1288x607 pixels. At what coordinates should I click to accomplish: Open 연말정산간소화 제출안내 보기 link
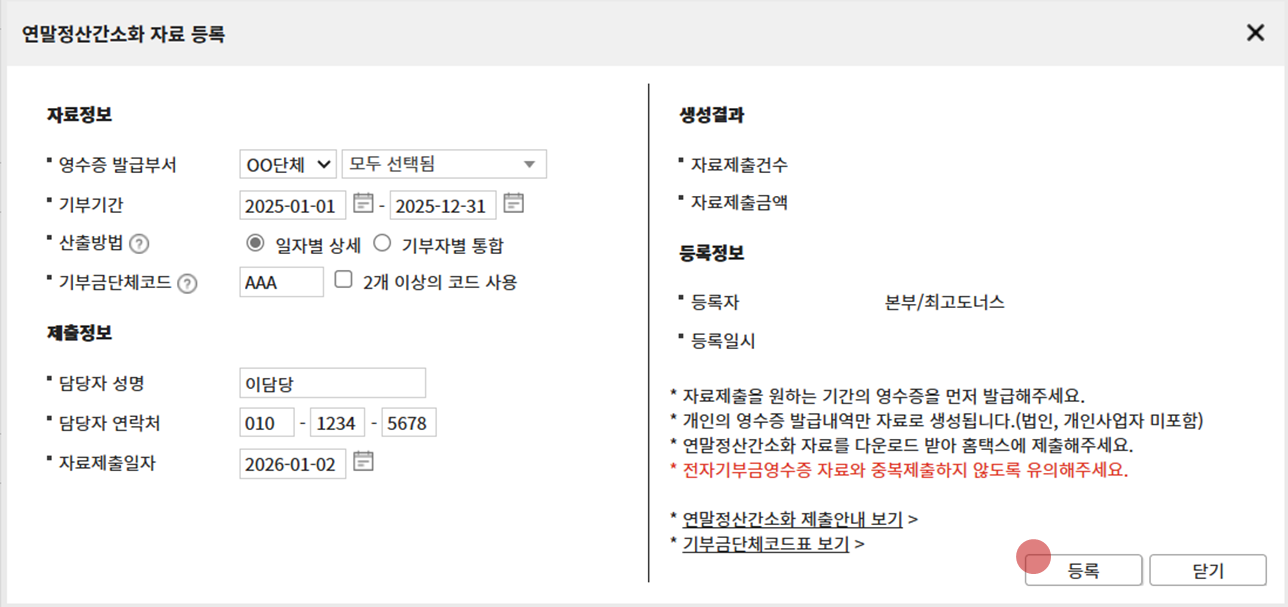pos(792,519)
